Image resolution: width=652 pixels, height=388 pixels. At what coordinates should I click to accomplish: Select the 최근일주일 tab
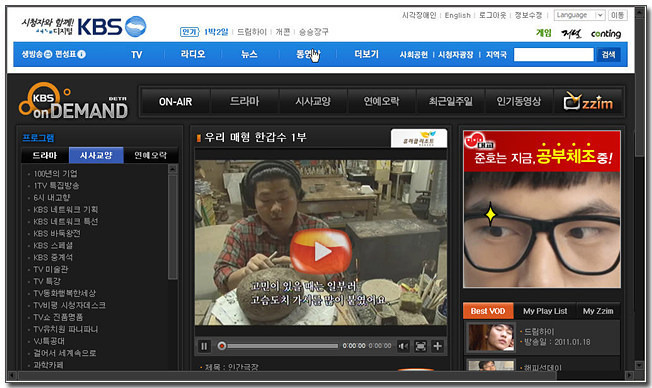coord(450,101)
